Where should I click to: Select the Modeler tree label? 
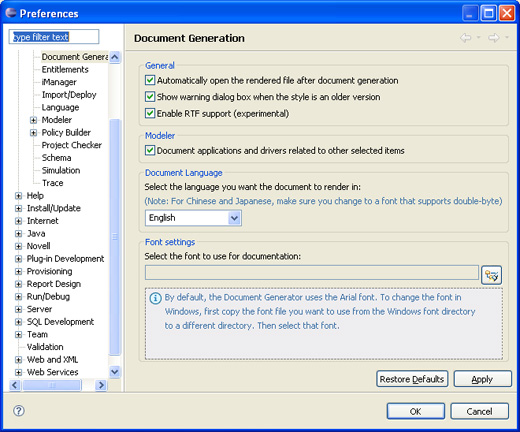click(57, 120)
